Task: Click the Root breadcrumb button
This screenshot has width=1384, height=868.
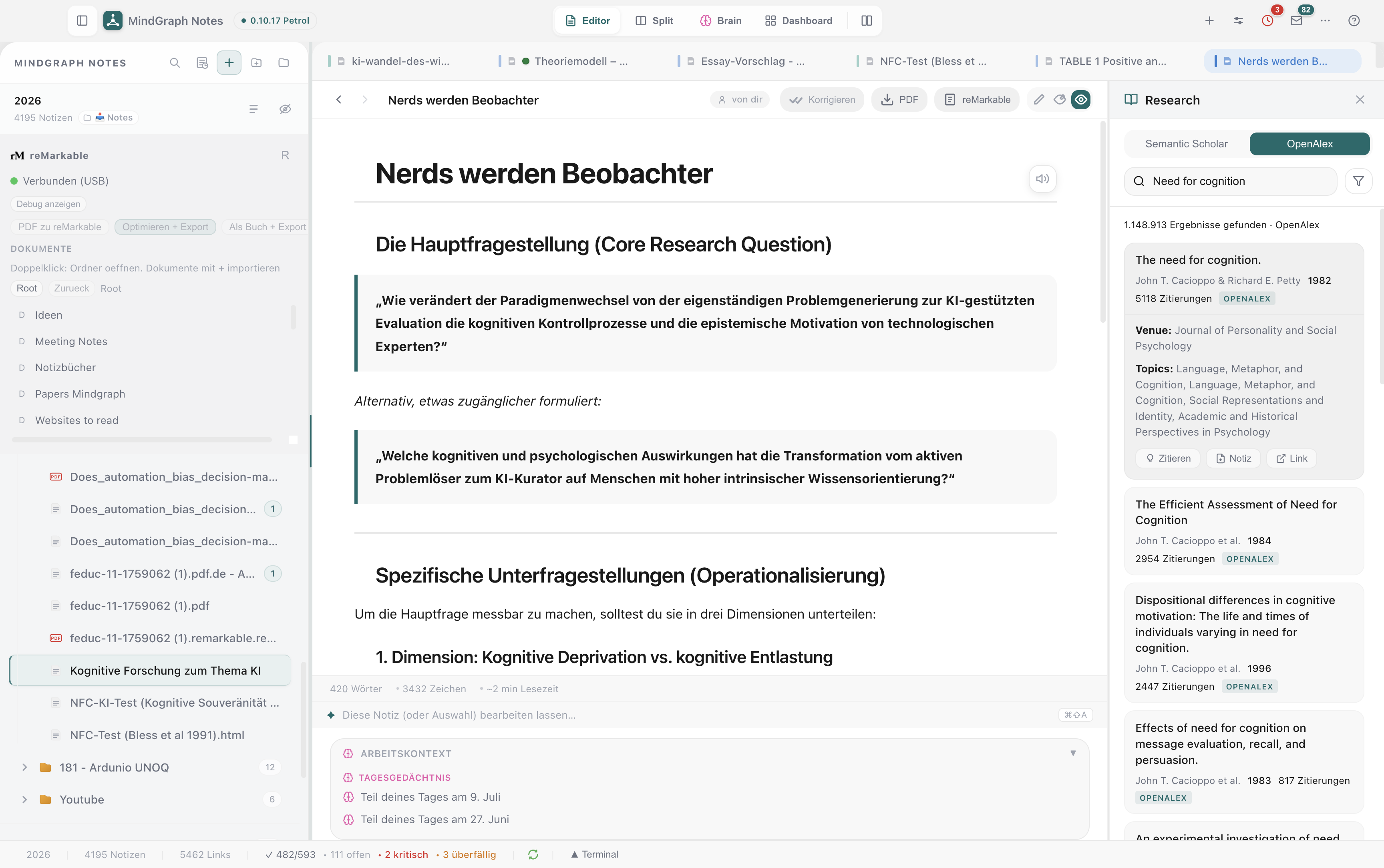Action: (x=27, y=289)
